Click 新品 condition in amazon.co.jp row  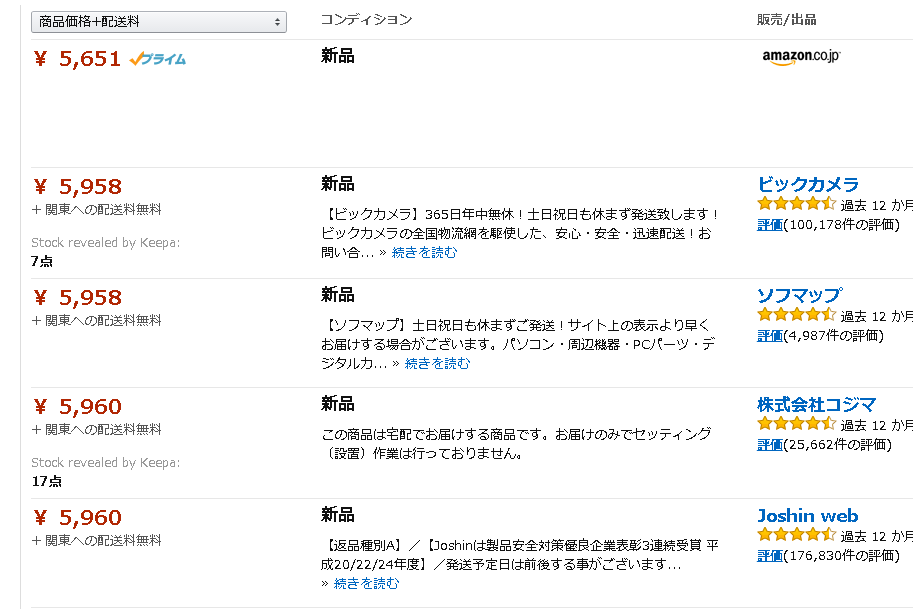tap(338, 56)
